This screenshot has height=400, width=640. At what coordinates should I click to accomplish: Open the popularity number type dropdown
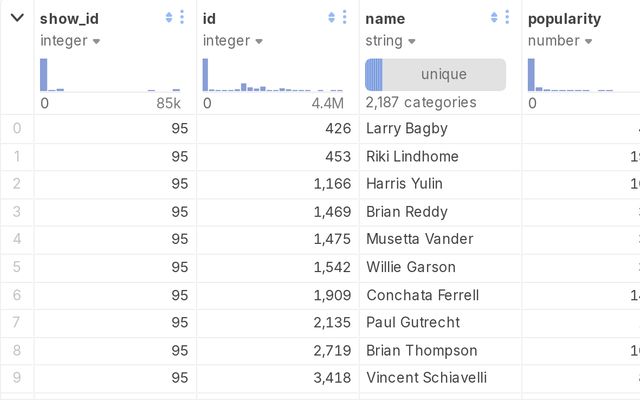click(560, 41)
